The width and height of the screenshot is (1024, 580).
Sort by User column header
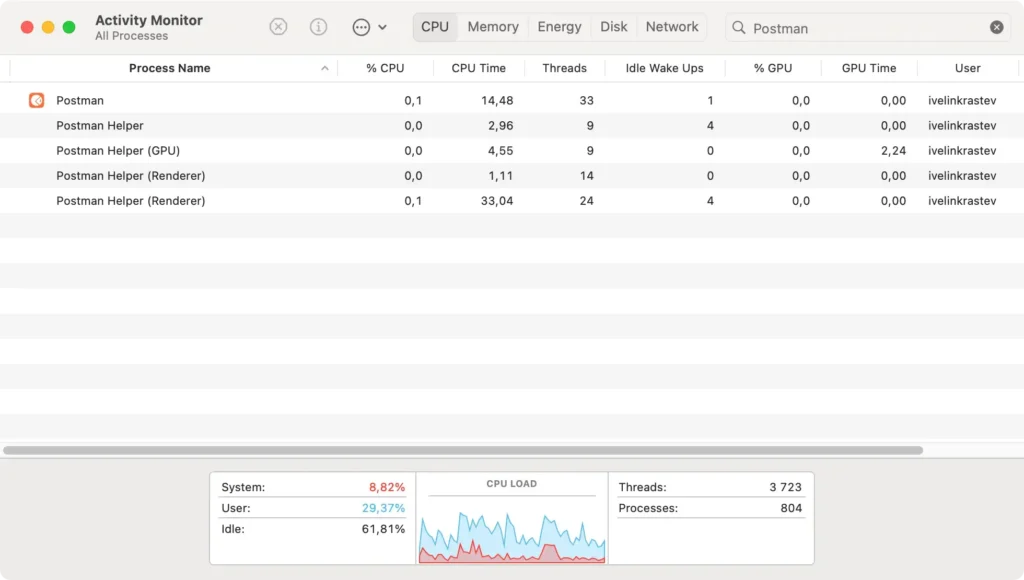pos(967,68)
